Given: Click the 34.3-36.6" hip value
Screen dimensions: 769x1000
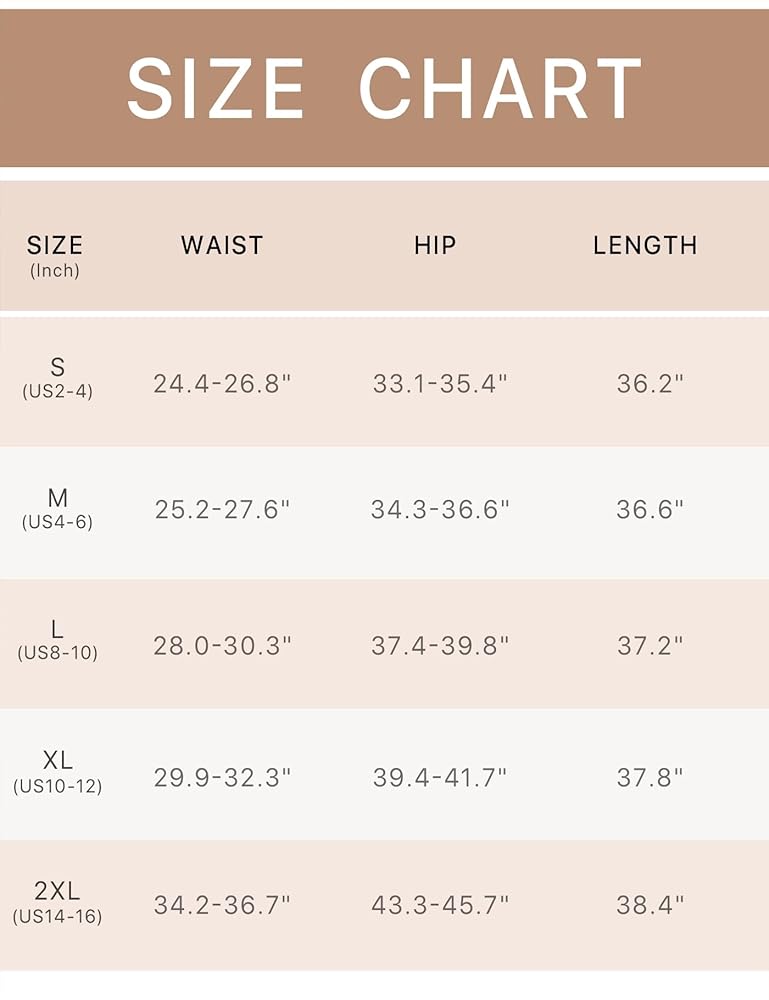Looking at the screenshot, I should pos(440,509).
